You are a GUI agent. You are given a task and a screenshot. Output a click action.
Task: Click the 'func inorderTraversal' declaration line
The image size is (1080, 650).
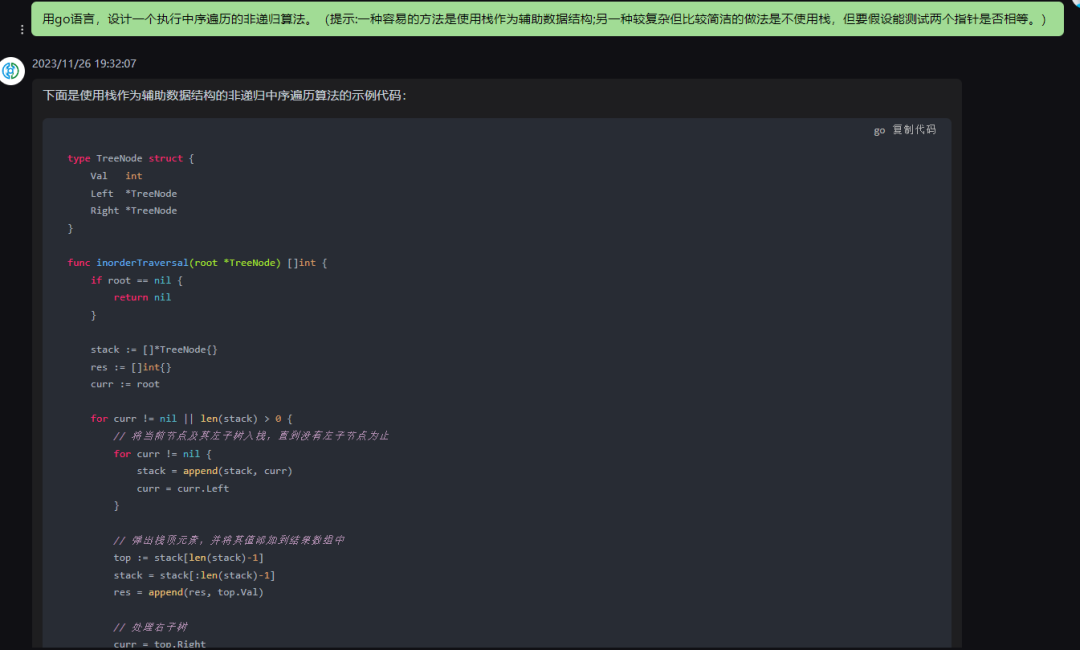point(198,262)
